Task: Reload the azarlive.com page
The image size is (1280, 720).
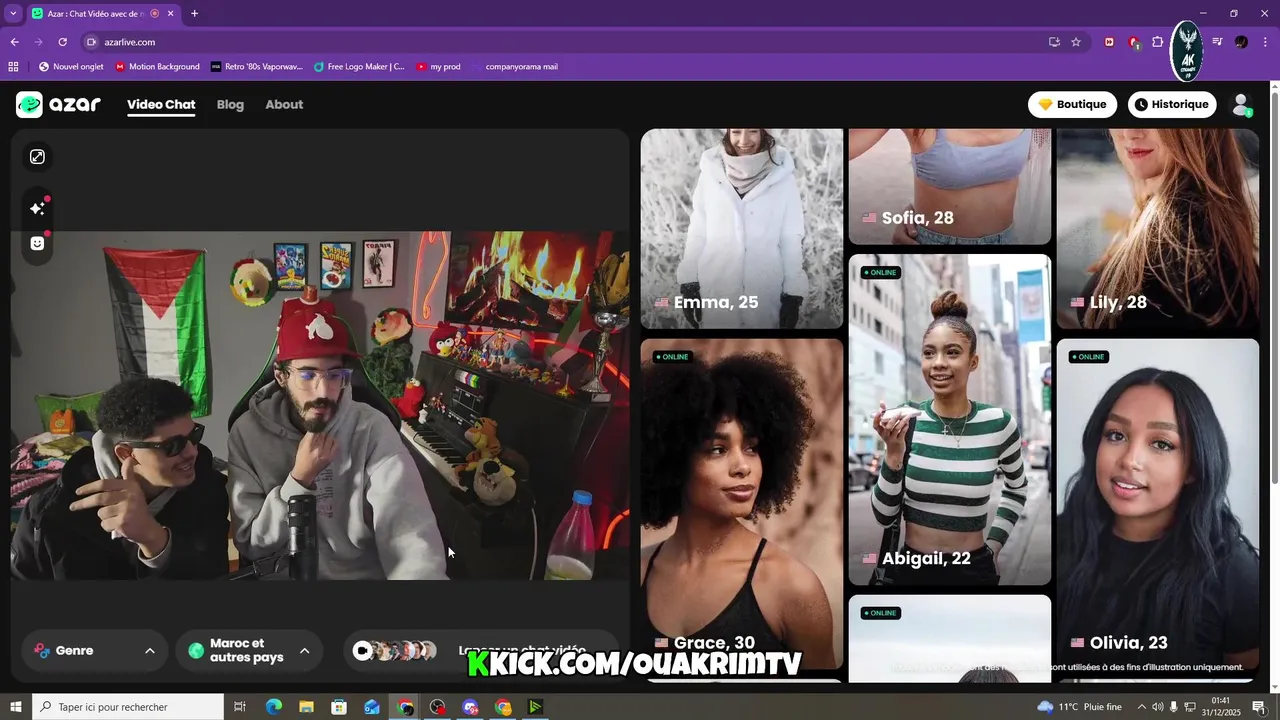Action: (62, 42)
